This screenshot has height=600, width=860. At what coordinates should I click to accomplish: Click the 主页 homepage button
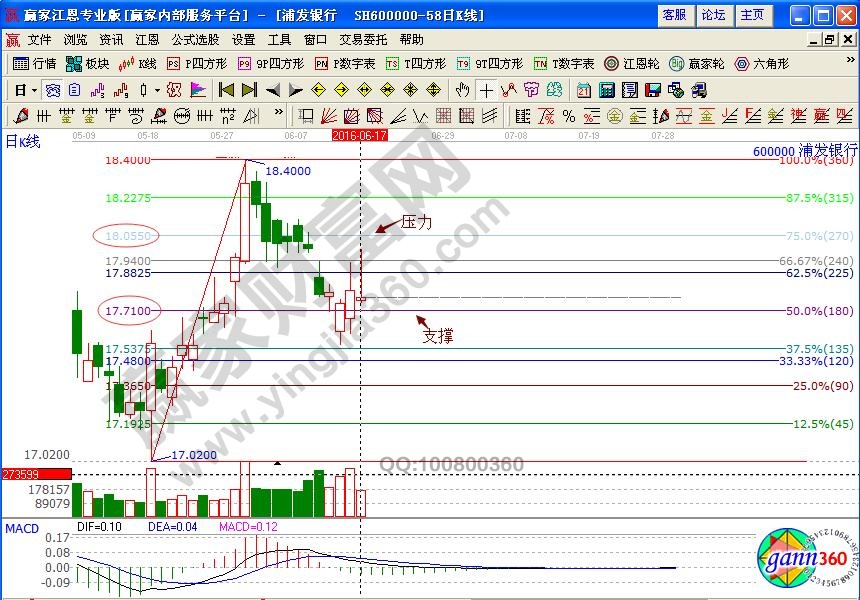pos(752,15)
